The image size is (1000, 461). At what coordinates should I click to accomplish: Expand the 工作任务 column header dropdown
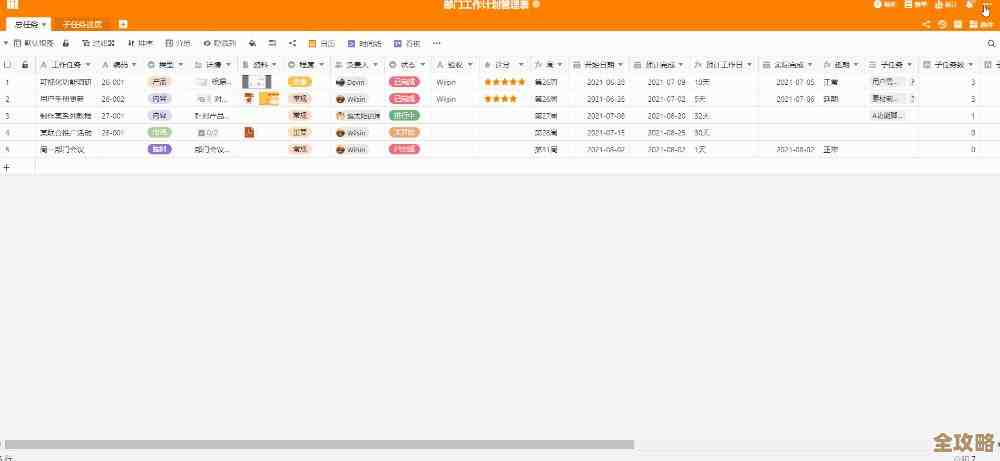(x=88, y=65)
